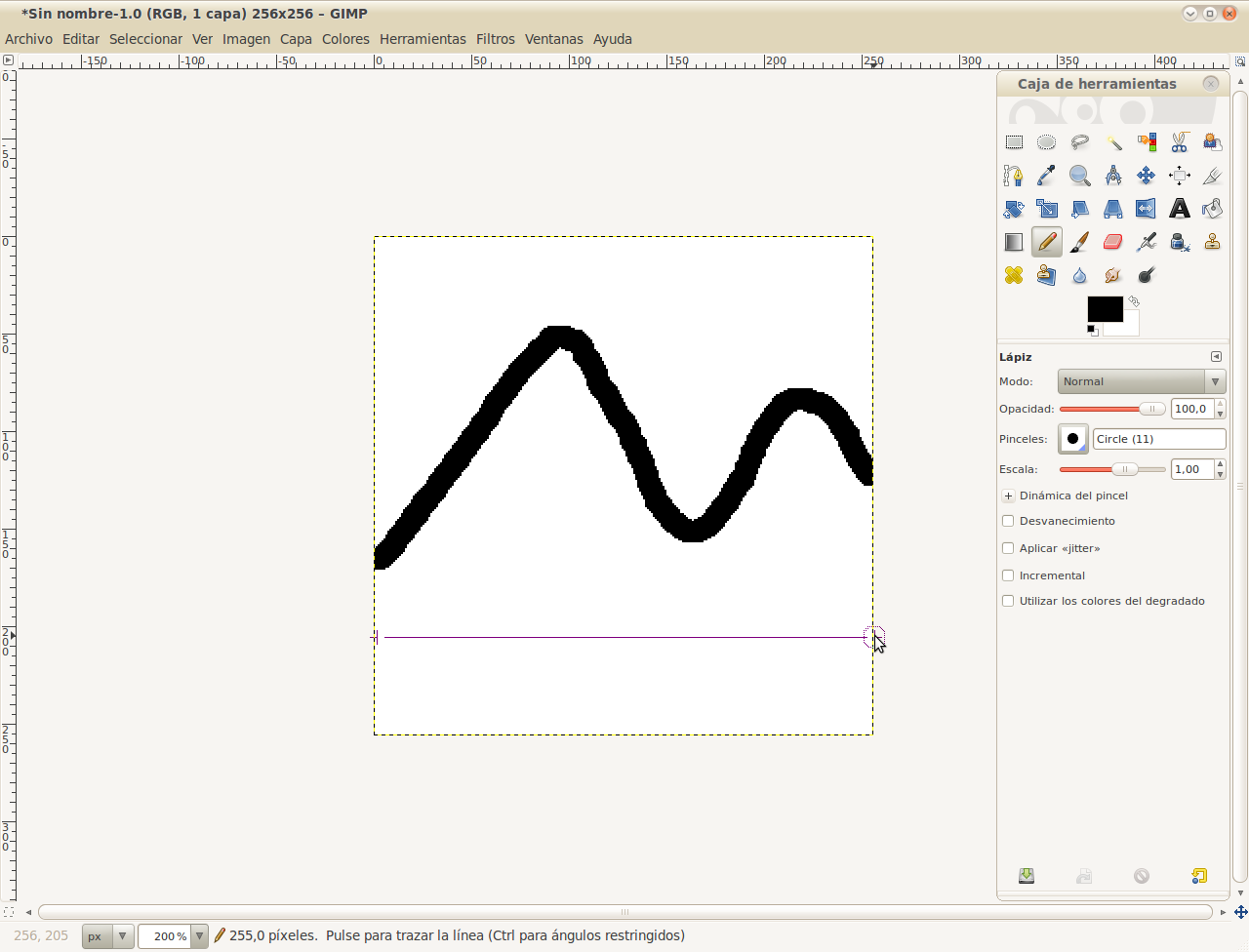The height and width of the screenshot is (952, 1249).
Task: Enable Desvanecimiento for the pencil
Action: (x=1007, y=520)
